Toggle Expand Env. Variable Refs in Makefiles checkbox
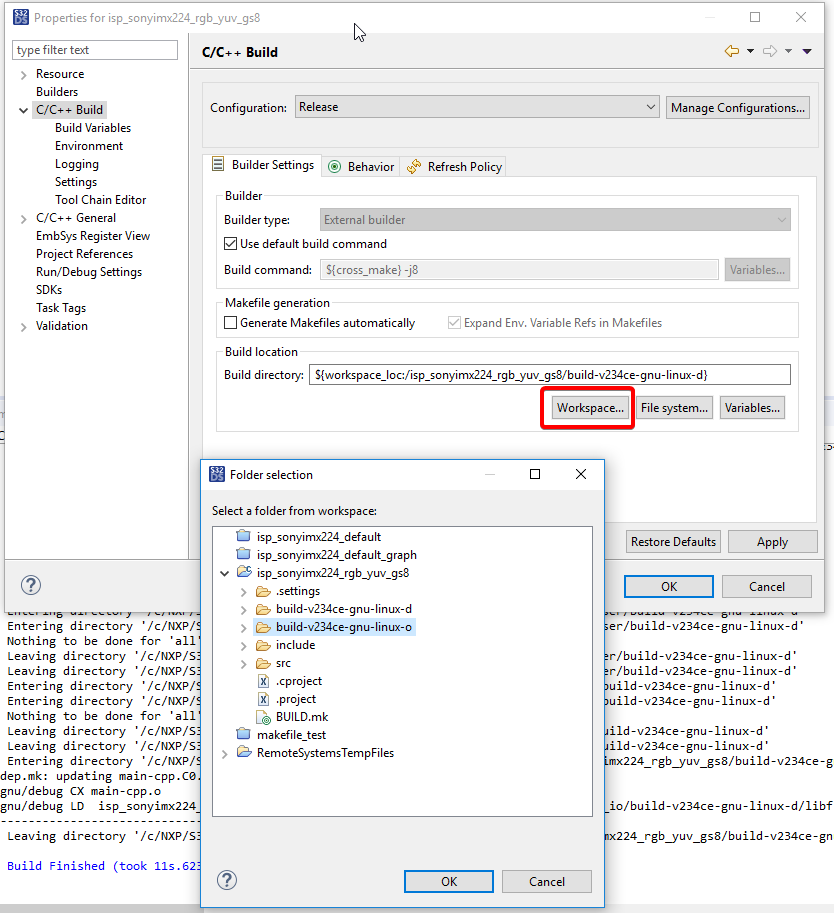Screen dimensions: 834x913 pyautogui.click(x=454, y=323)
